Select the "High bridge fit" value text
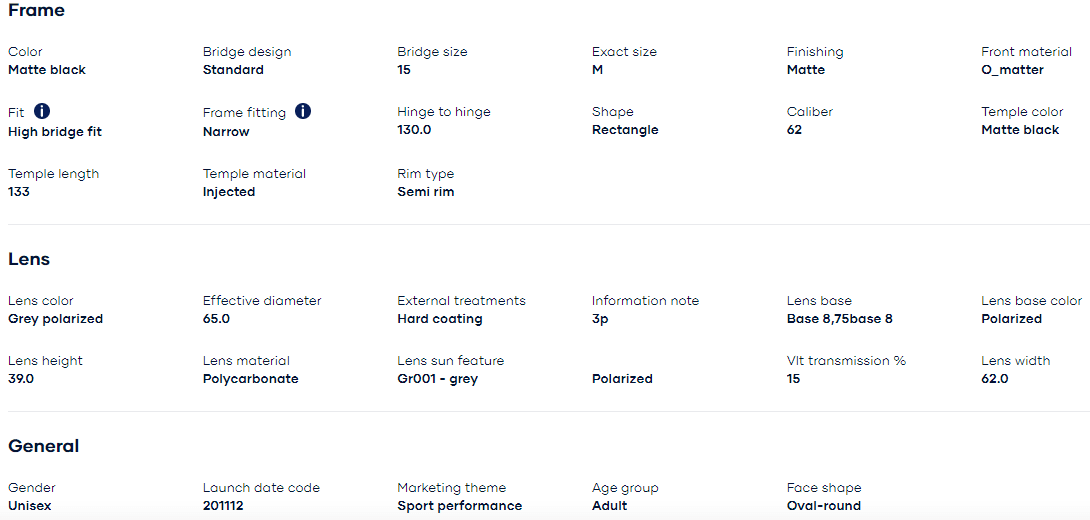The width and height of the screenshot is (1090, 520). pyautogui.click(x=55, y=131)
